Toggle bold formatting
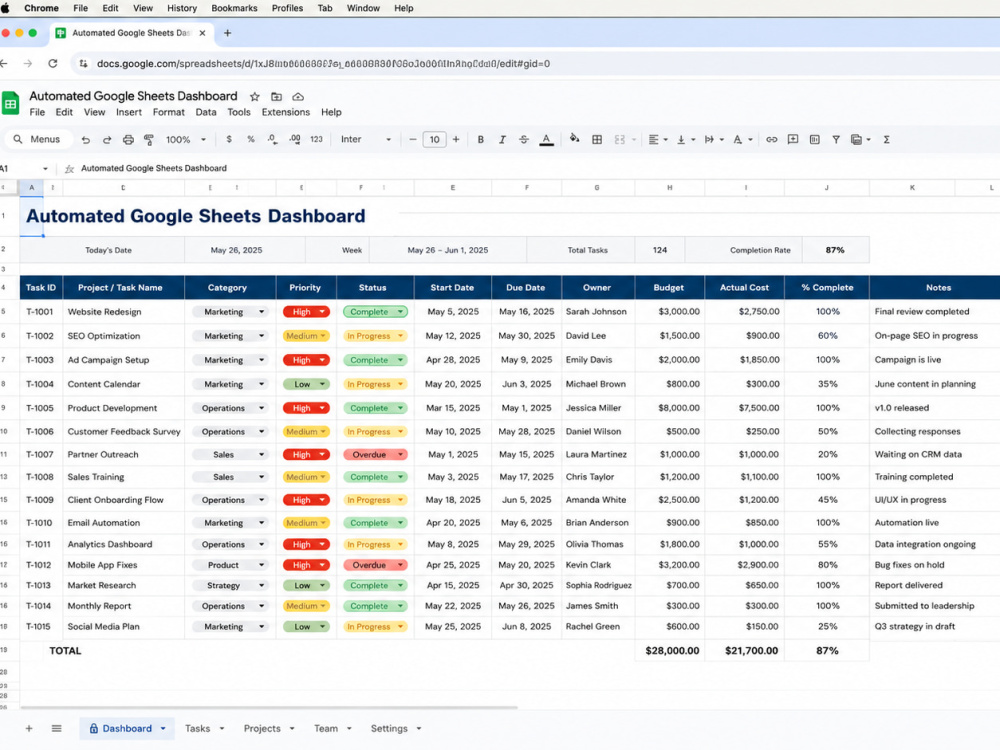Screen dimensions: 1000x750 pos(481,140)
